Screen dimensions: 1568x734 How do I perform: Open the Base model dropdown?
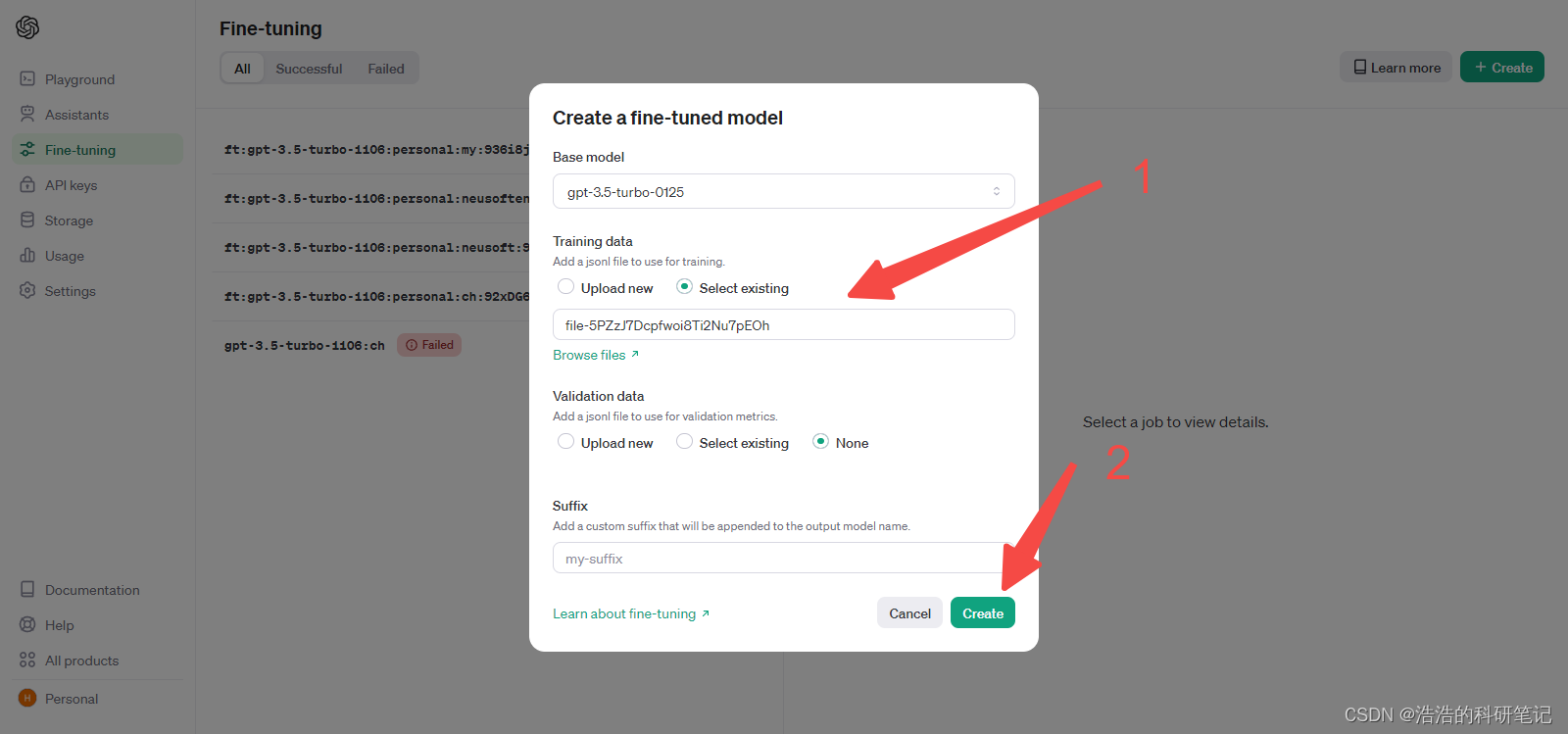tap(784, 191)
